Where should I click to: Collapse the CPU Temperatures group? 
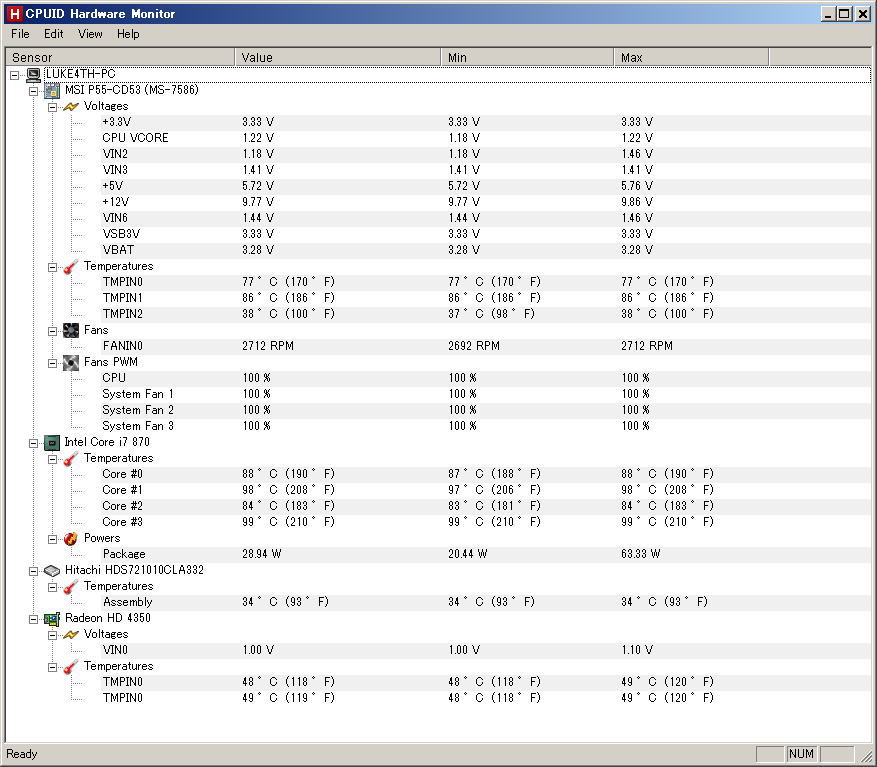(x=53, y=459)
